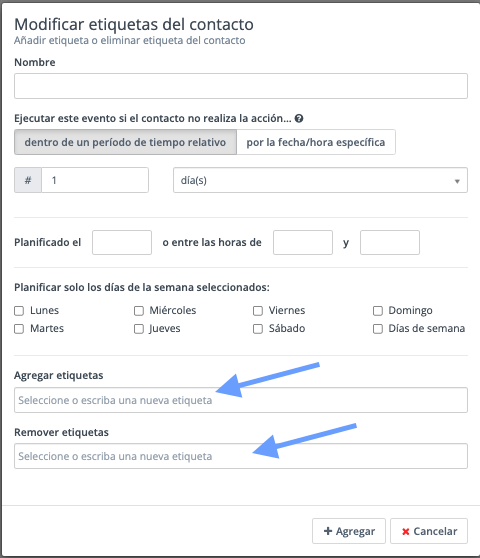Check the Lunes checkbox
This screenshot has width=480, height=558.
[19, 311]
